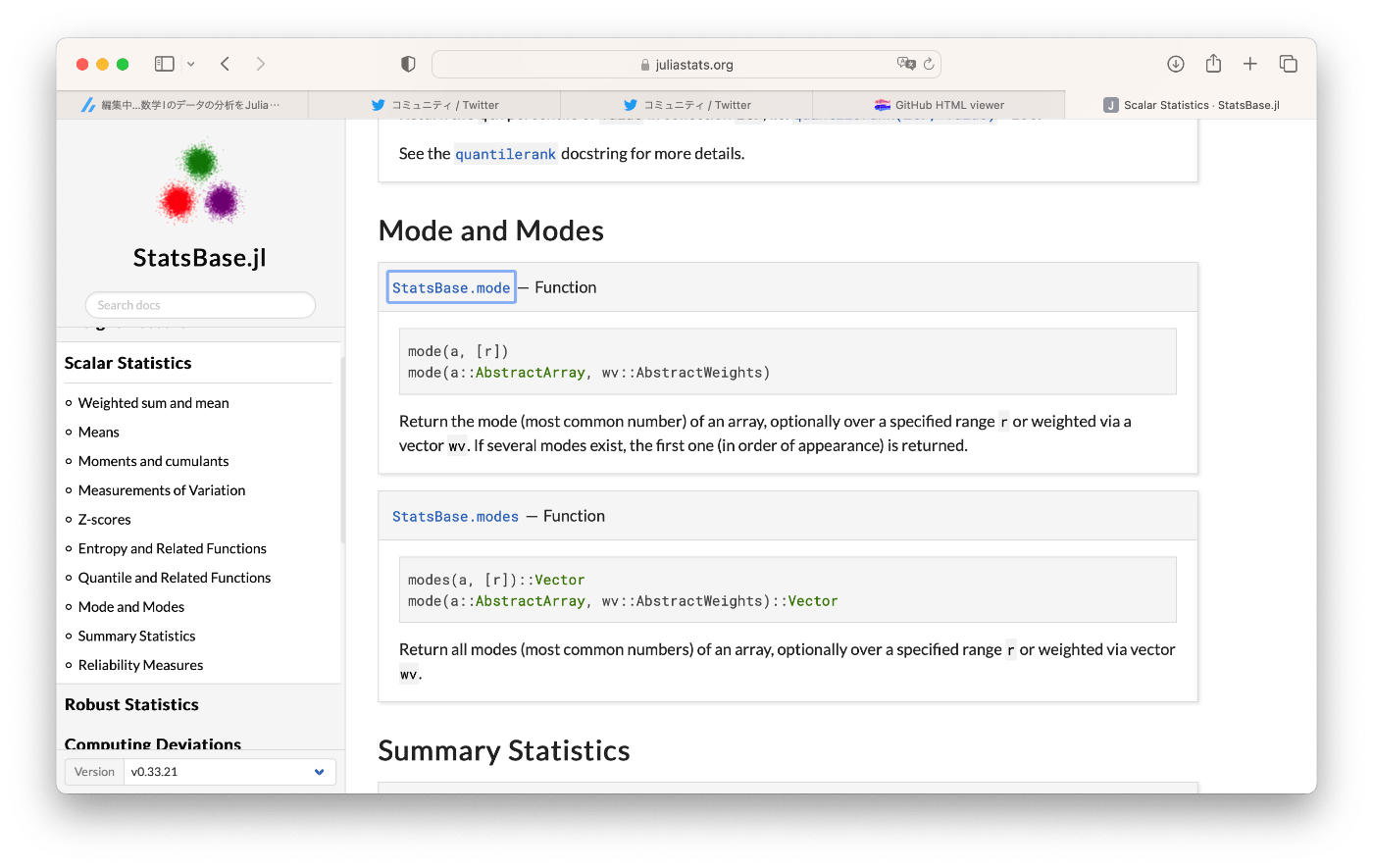Go to Z-scores section

point(105,520)
